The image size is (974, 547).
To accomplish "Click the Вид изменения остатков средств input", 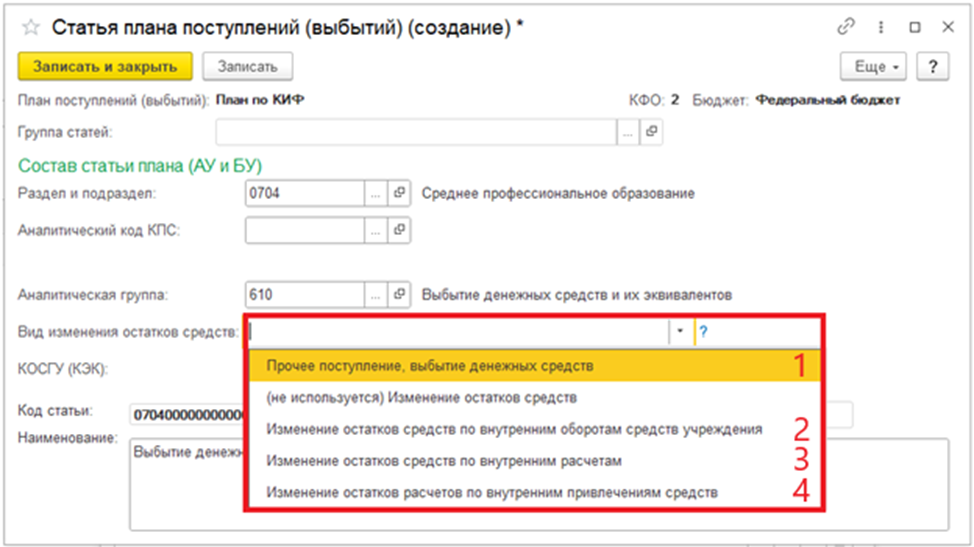I will tap(458, 332).
